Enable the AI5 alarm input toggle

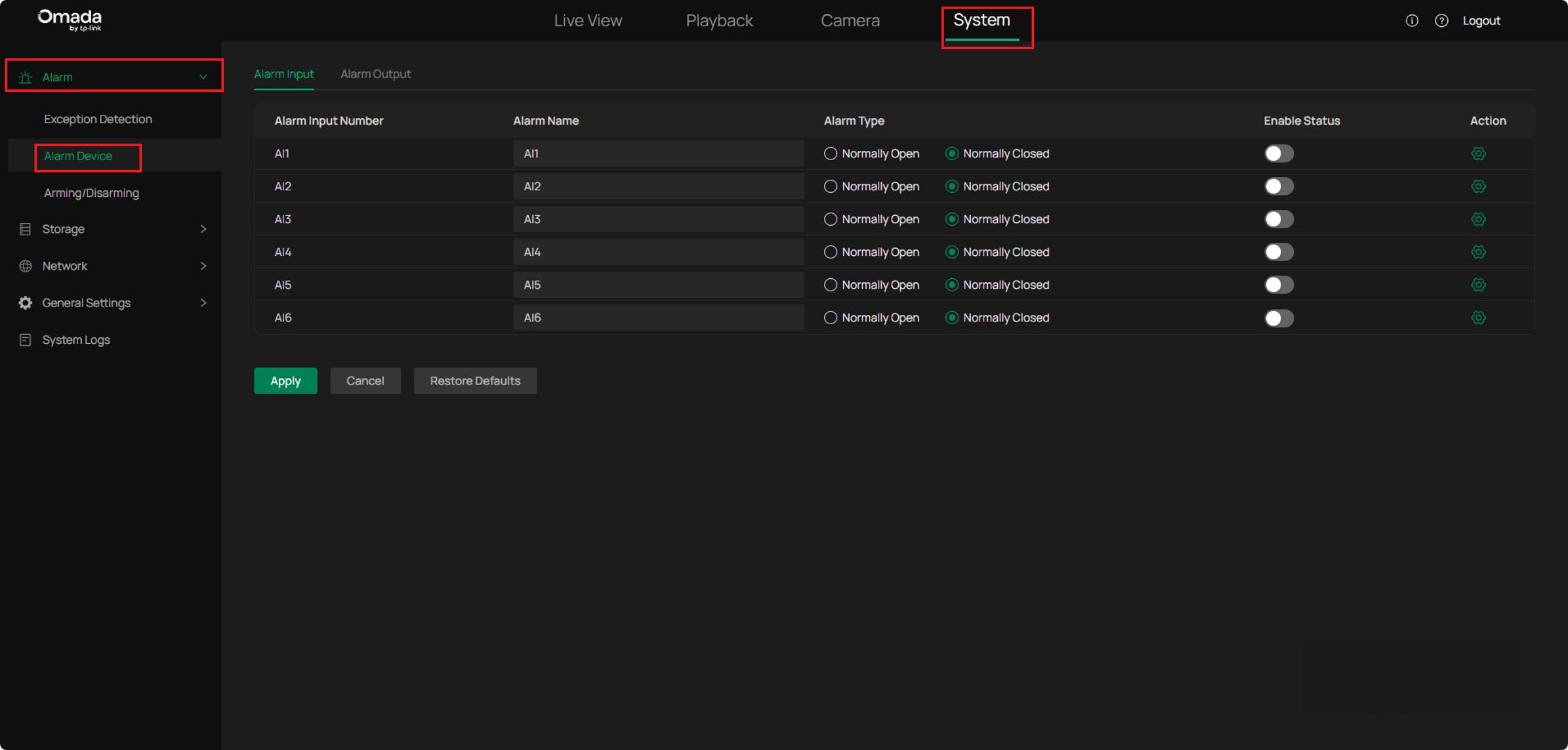coord(1279,285)
